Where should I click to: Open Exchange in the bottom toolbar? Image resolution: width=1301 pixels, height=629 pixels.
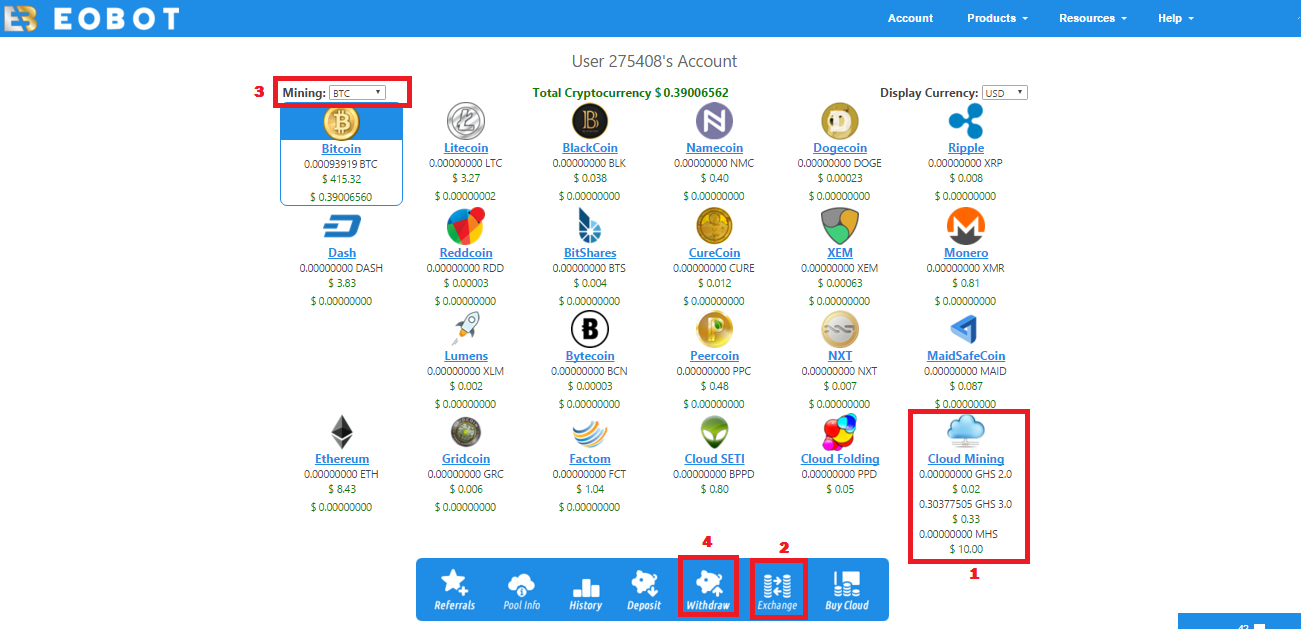[x=777, y=590]
